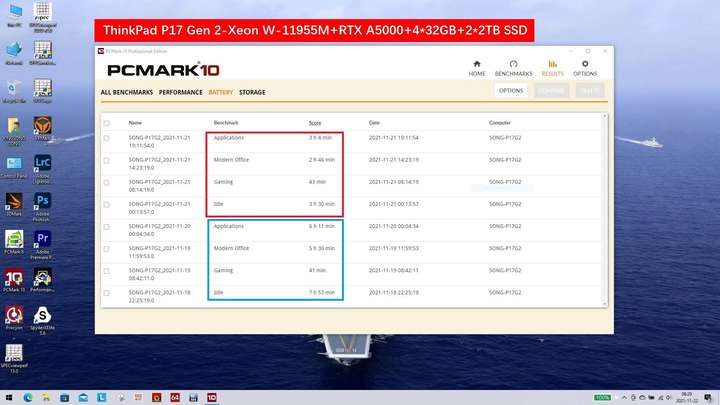Click the results list vertical scrollbar
Viewport: 720px width, 405px height.
click(604, 210)
